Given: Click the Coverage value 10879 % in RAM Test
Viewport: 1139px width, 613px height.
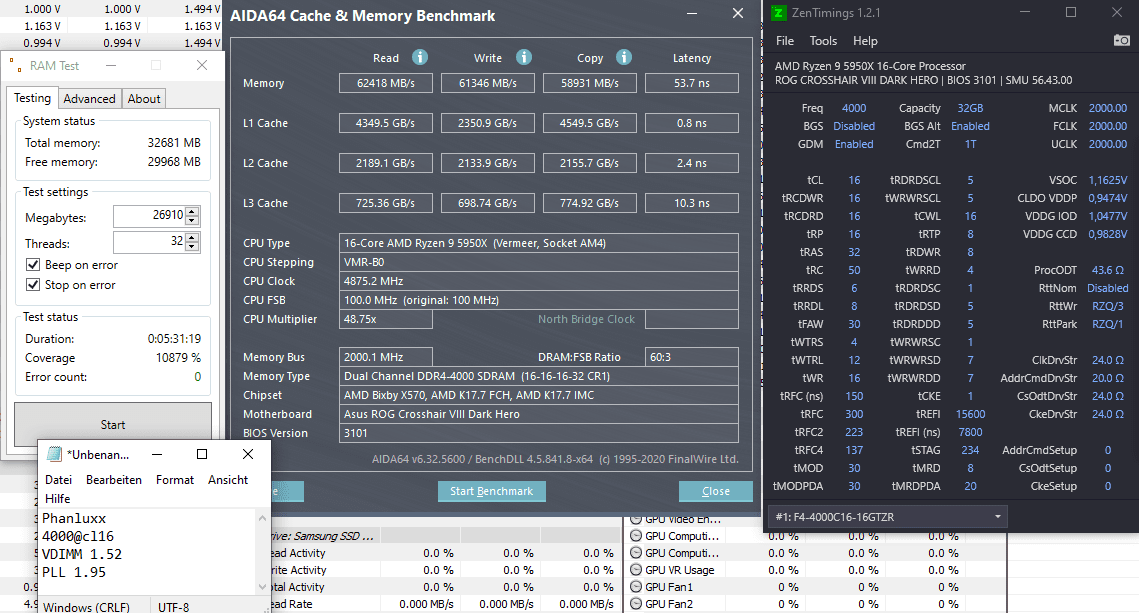Looking at the screenshot, I should pos(178,357).
